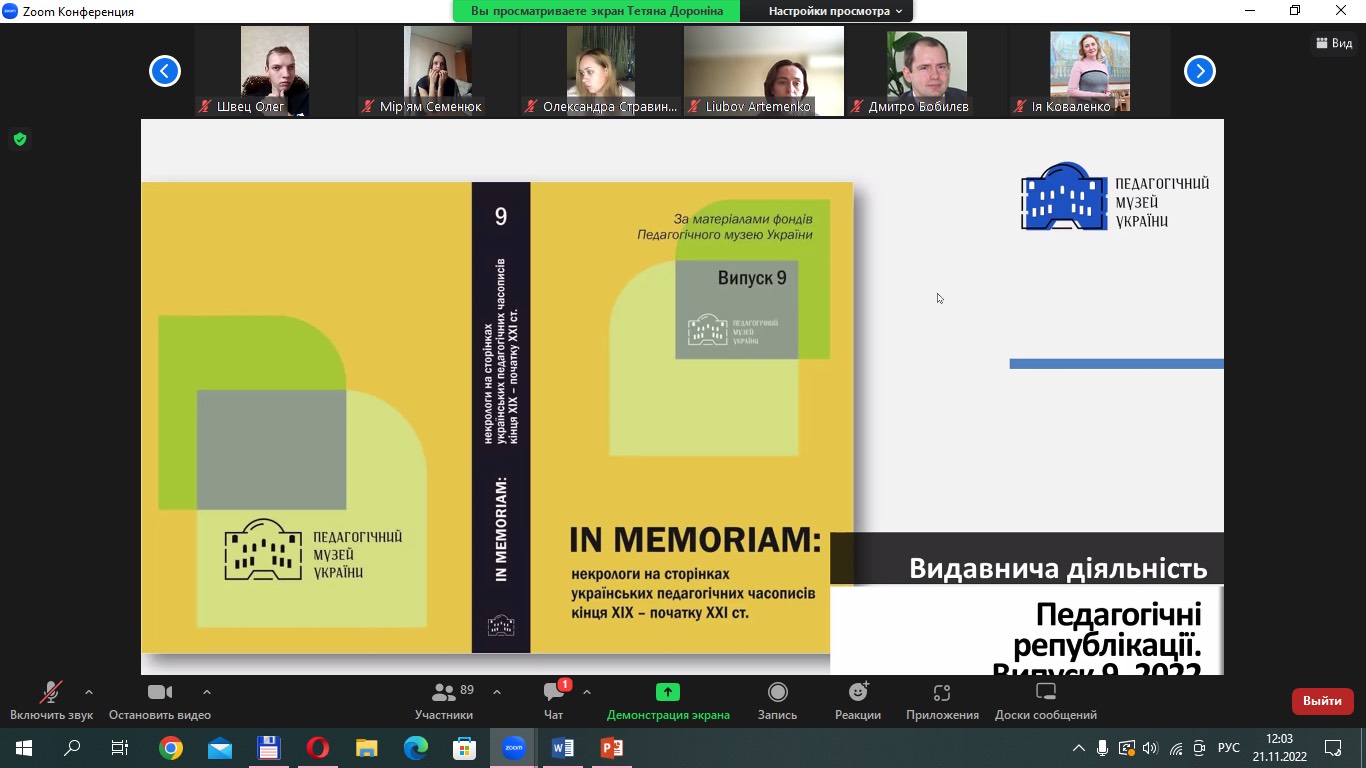Show previous participants with left arrow
This screenshot has height=768, width=1366.
pos(165,71)
